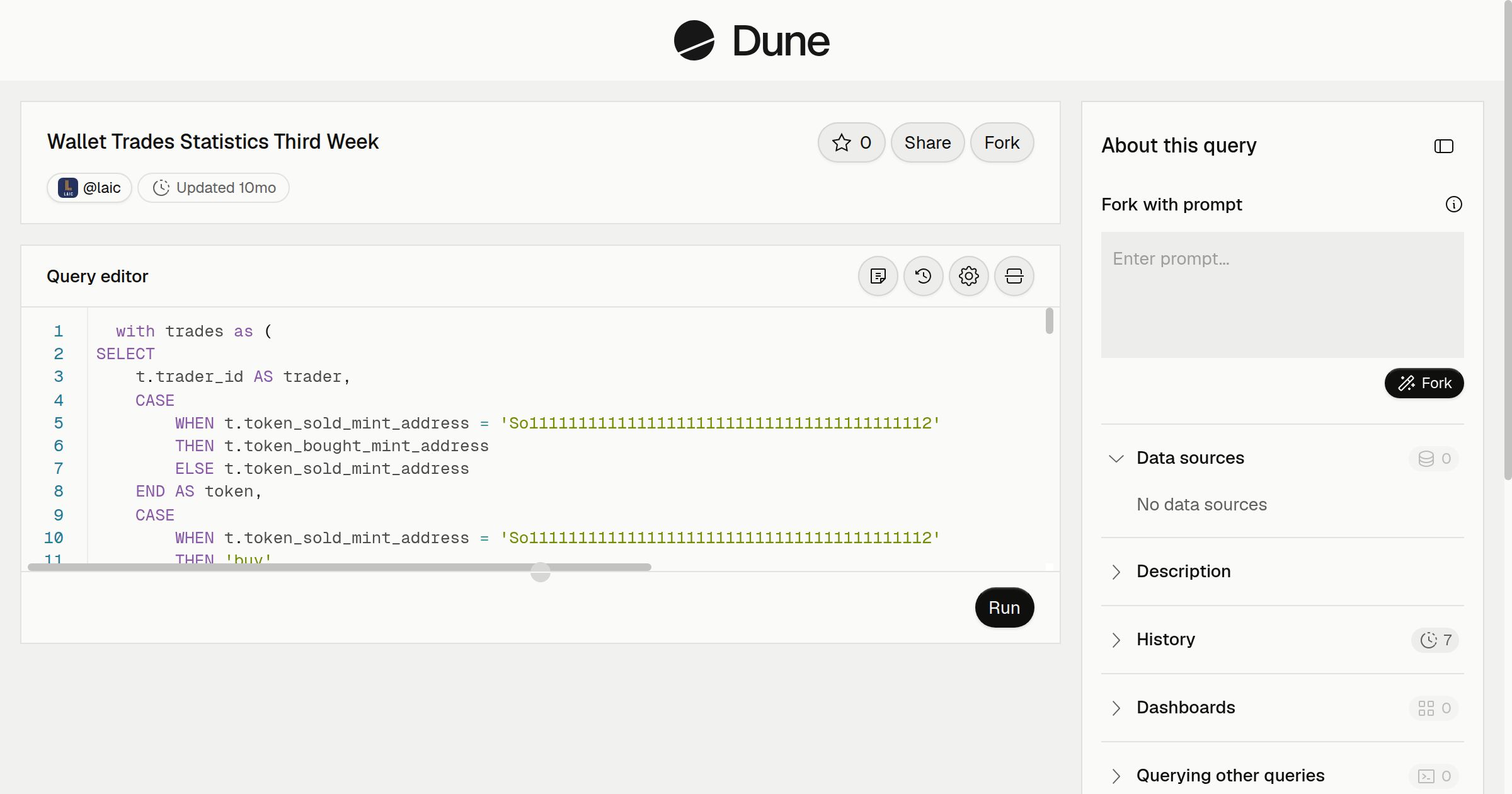Click the Dune logo icon
1512x794 pixels.
point(694,40)
